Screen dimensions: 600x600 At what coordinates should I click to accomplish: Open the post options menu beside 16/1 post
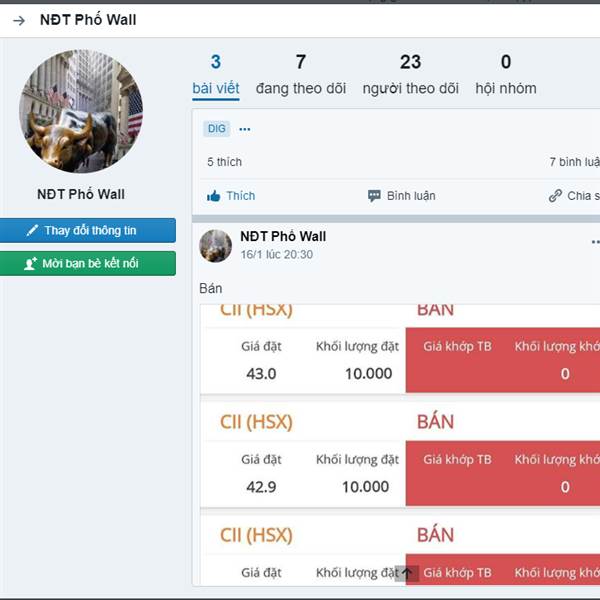595,242
